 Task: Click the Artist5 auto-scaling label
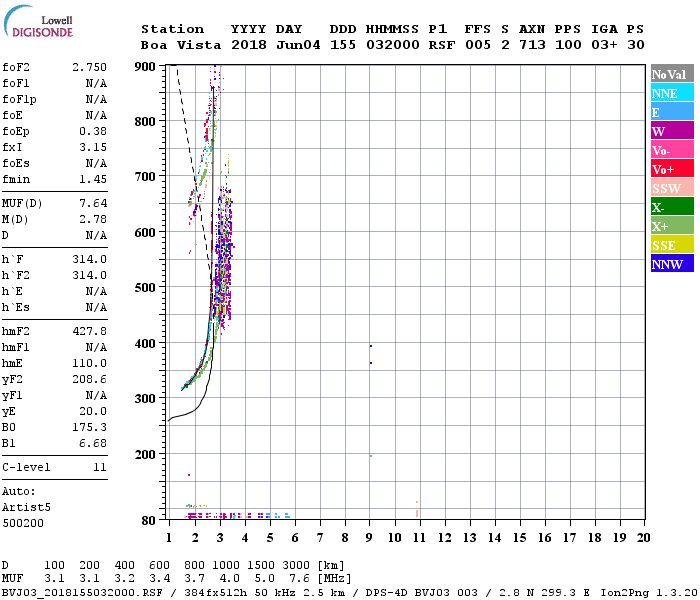coord(26,508)
